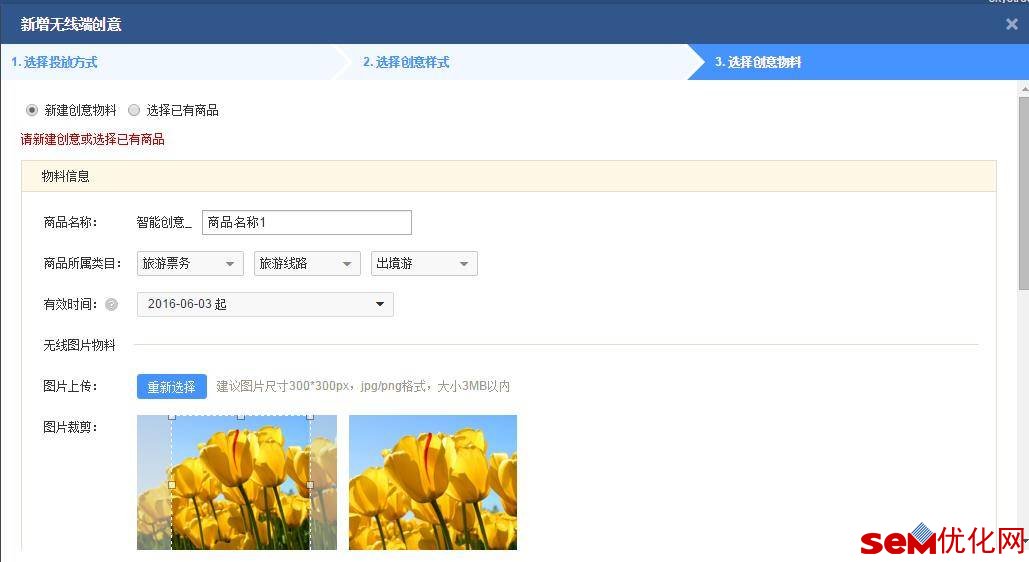1029x562 pixels.
Task: Click the top-right crop handle
Action: (310, 416)
